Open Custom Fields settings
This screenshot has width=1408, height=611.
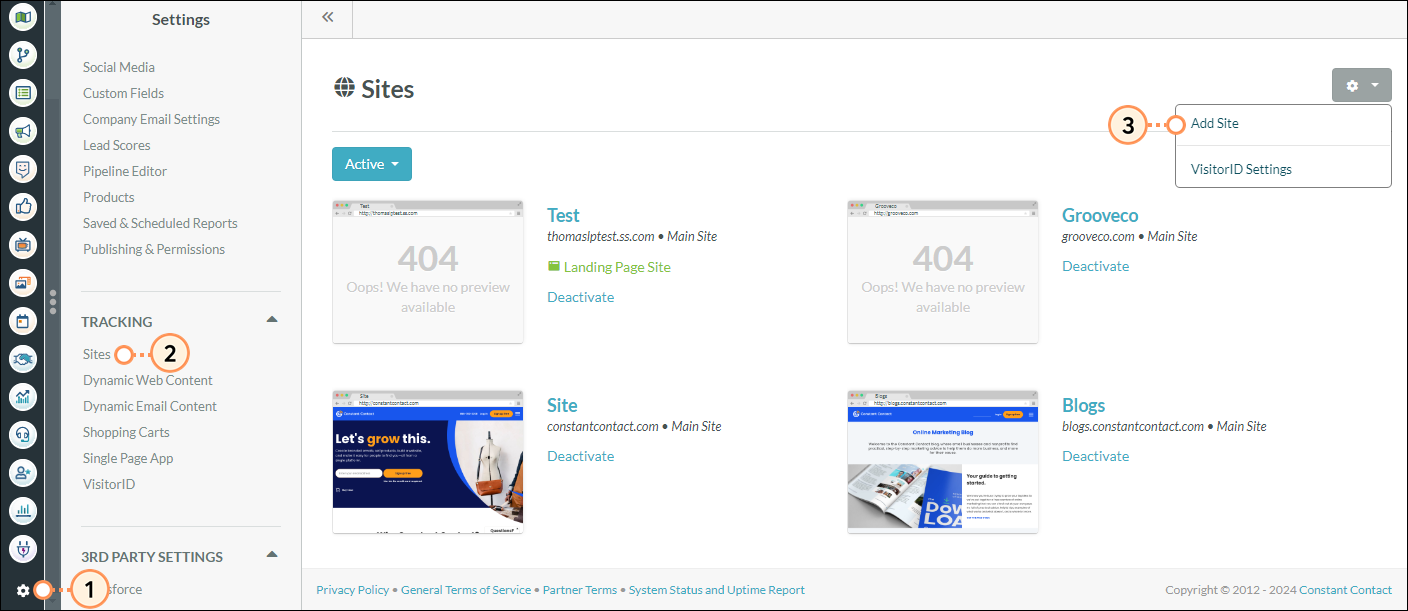[x=123, y=93]
